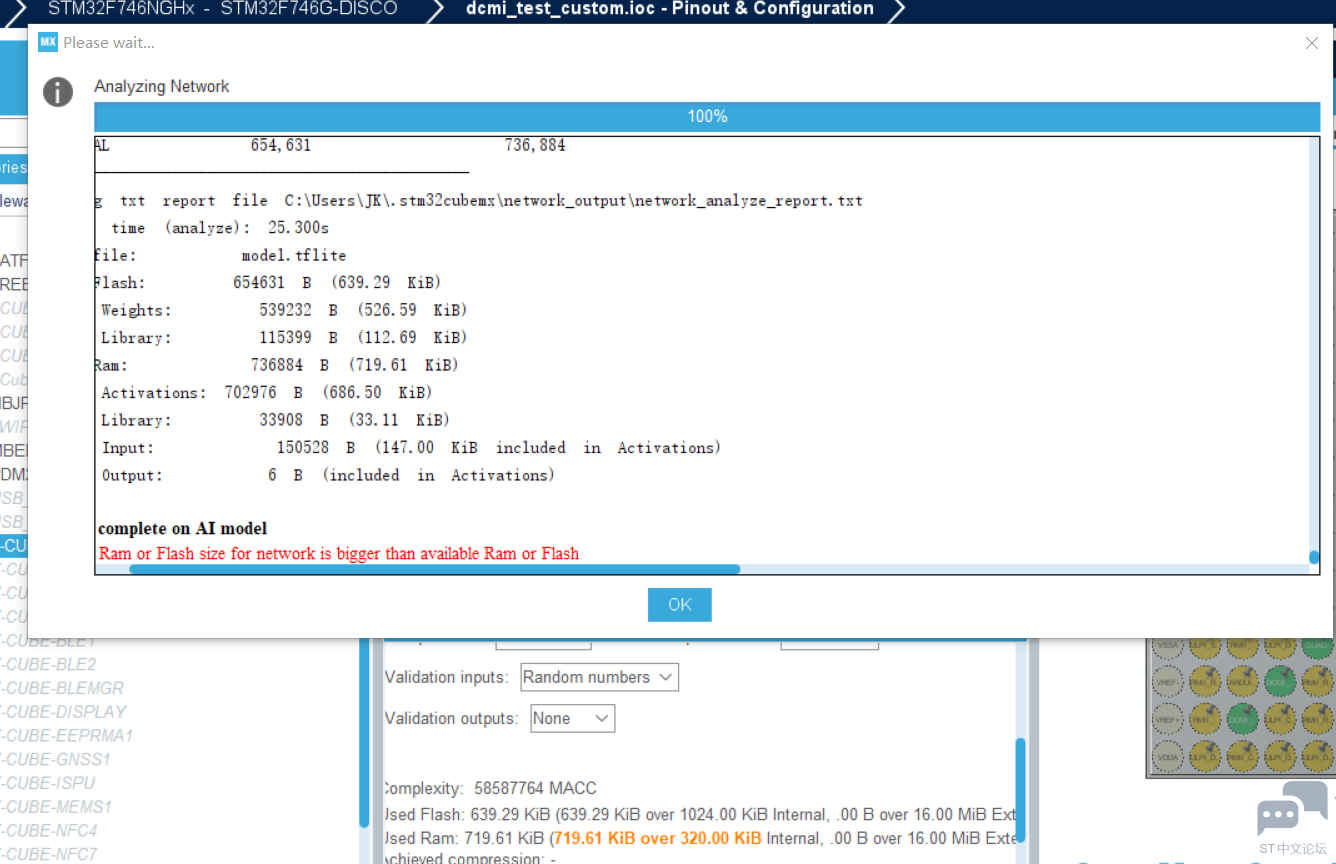
Task: Click the Used Flash 639.29 KiB summary line
Action: click(700, 814)
